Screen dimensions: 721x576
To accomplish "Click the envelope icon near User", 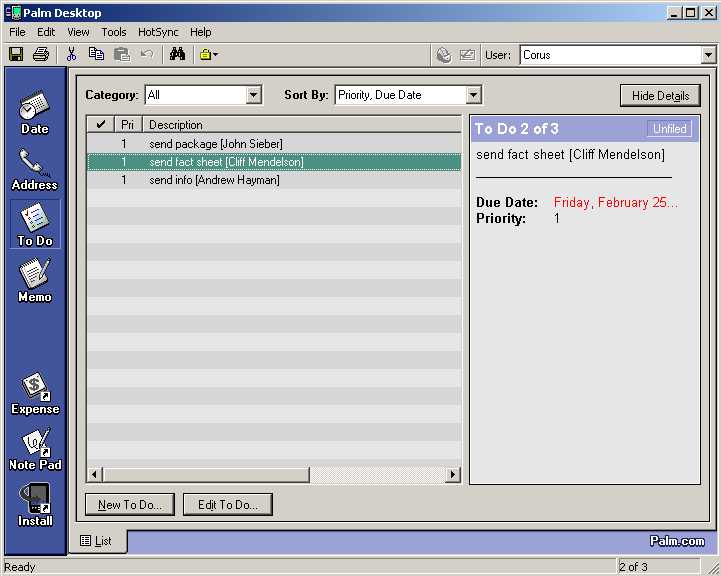I will tap(467, 55).
